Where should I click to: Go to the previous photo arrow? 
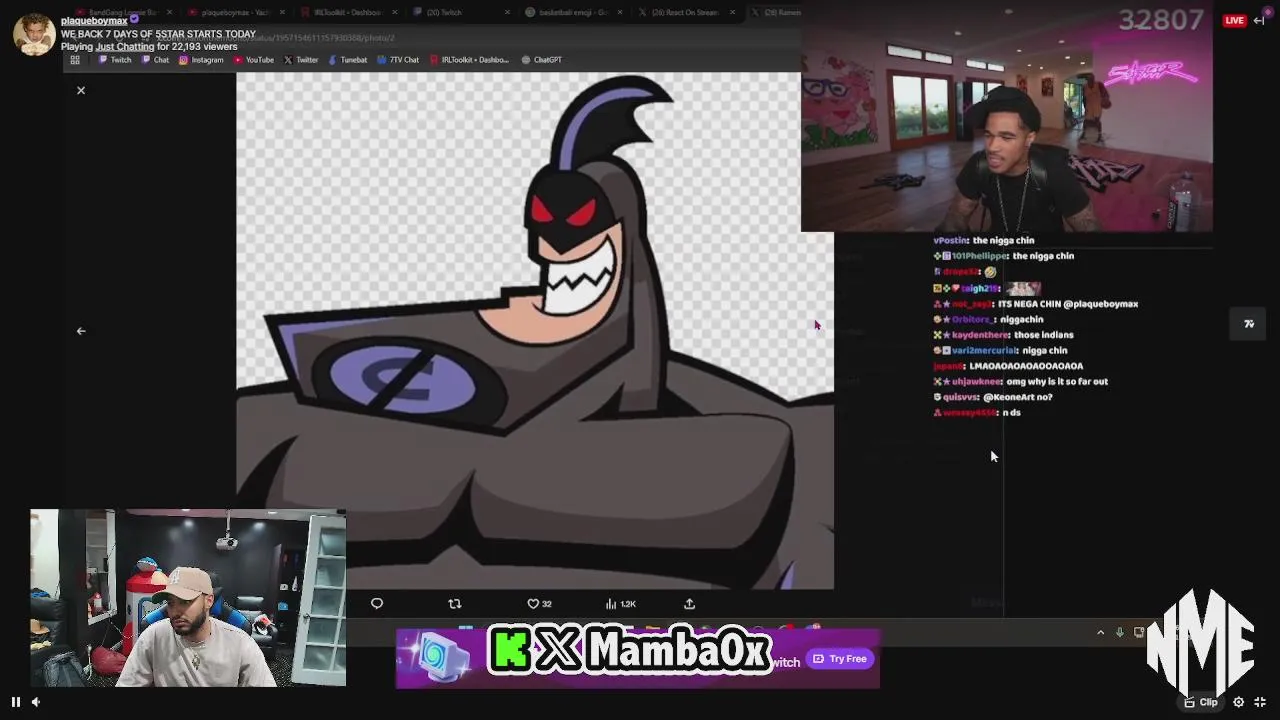click(81, 331)
